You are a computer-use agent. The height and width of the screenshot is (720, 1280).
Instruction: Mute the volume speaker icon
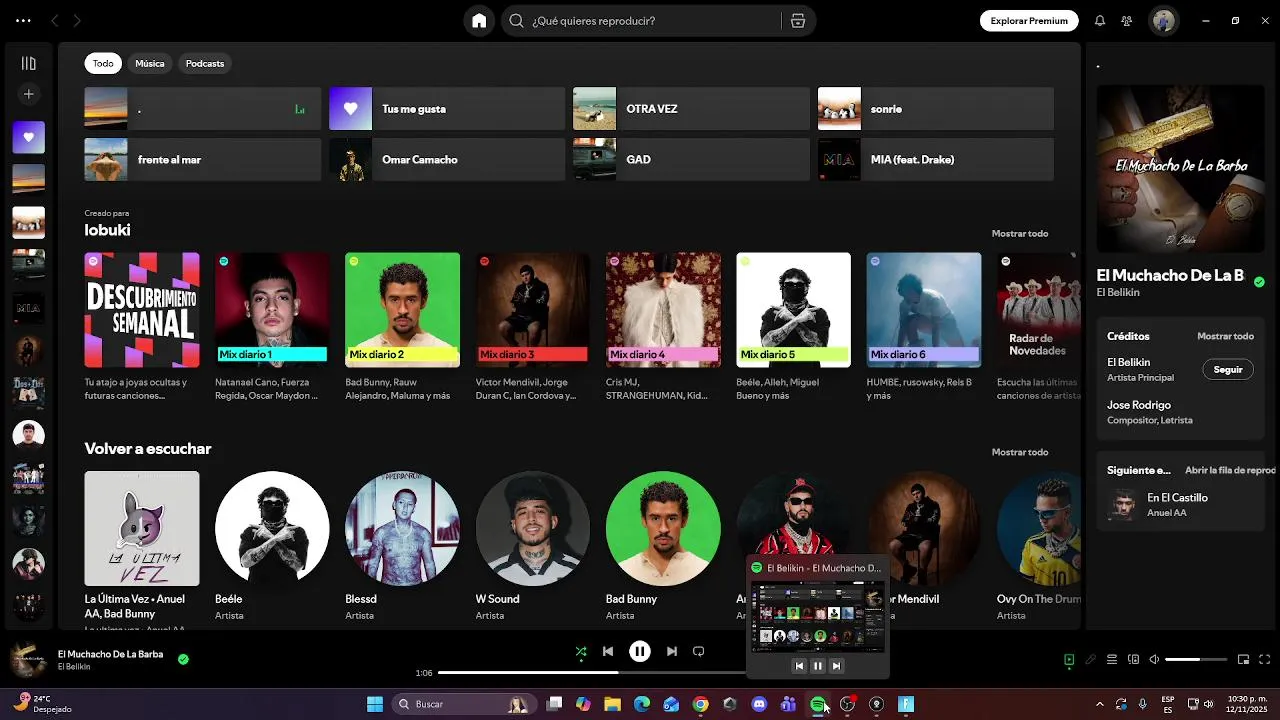pyautogui.click(x=1154, y=660)
